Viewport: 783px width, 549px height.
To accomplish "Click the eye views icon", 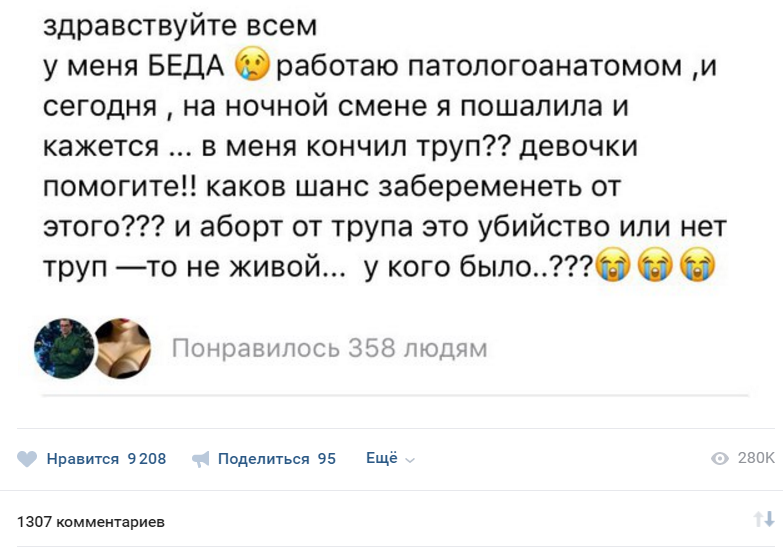I will 720,458.
